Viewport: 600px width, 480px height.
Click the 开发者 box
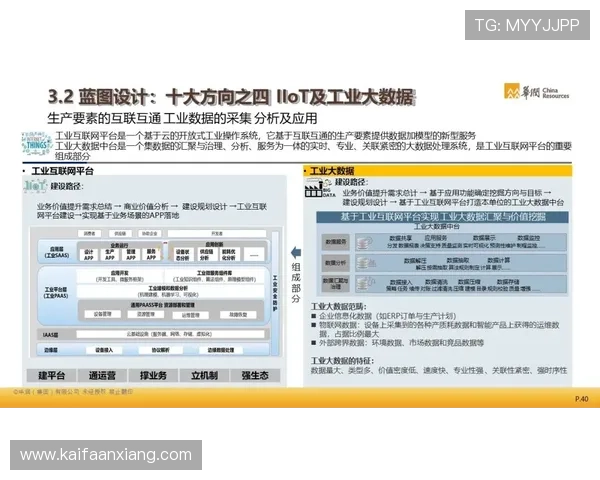[217, 233]
